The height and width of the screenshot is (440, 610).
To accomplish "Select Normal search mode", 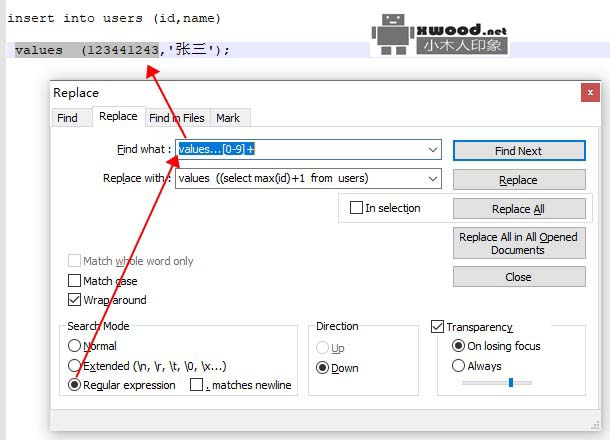I will click(73, 346).
